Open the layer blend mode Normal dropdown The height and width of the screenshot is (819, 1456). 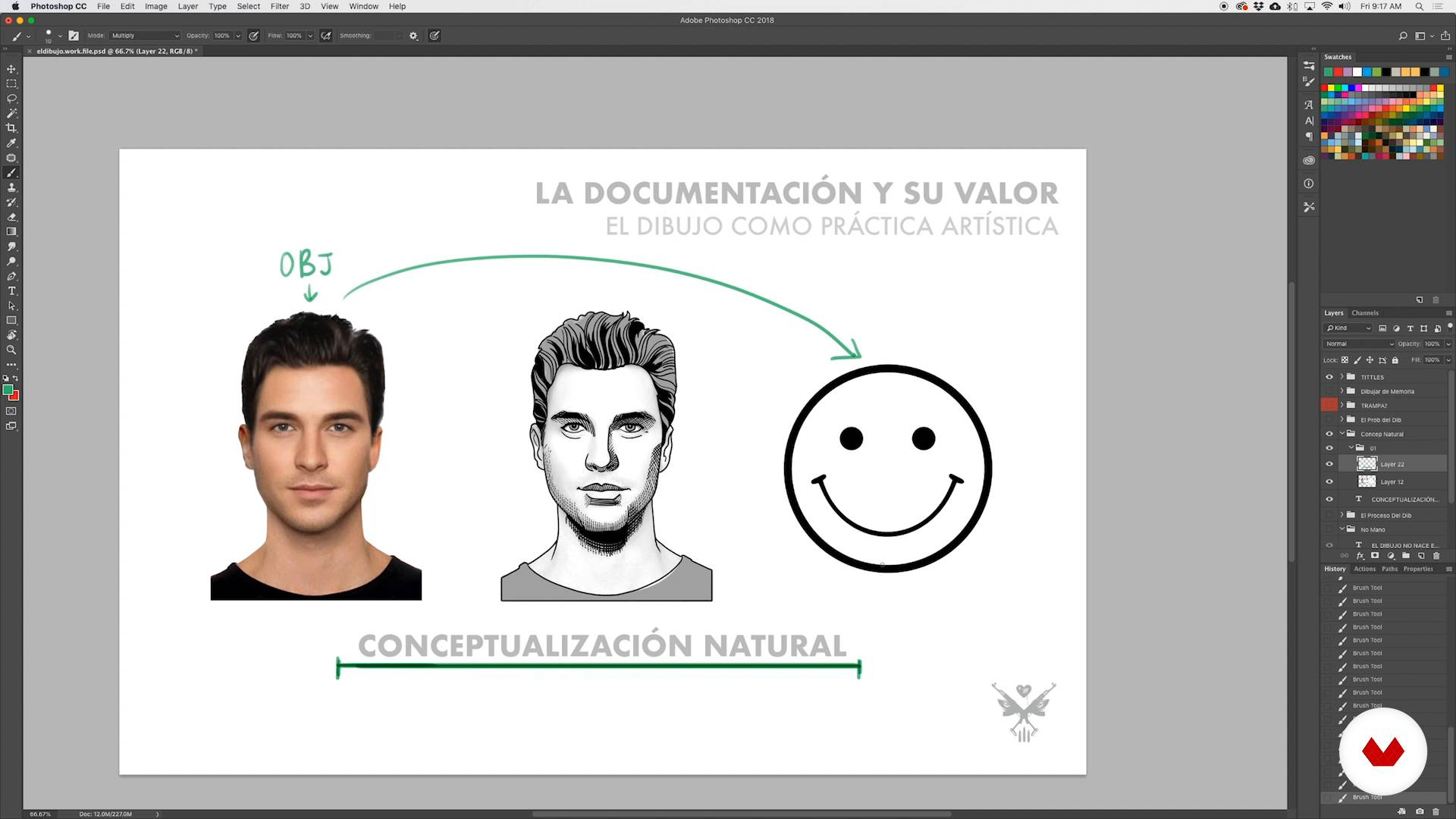1360,344
